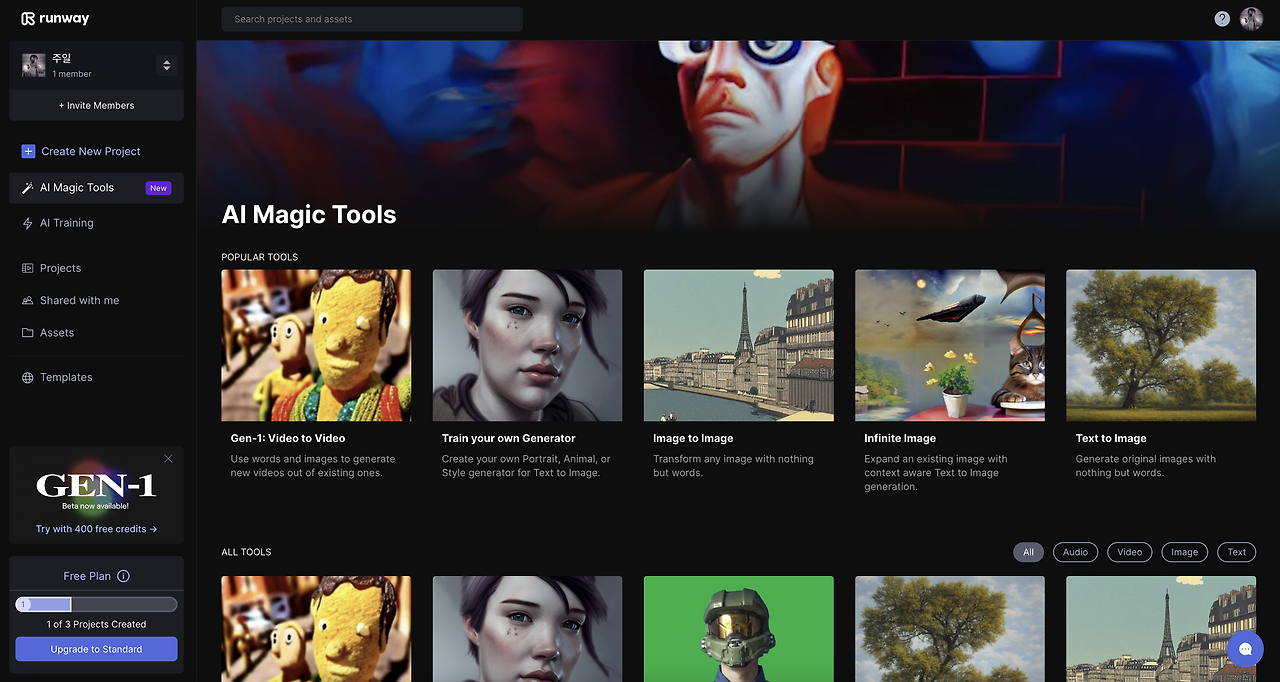Click 'Beta now available!' text
The height and width of the screenshot is (682, 1280).
(x=95, y=506)
